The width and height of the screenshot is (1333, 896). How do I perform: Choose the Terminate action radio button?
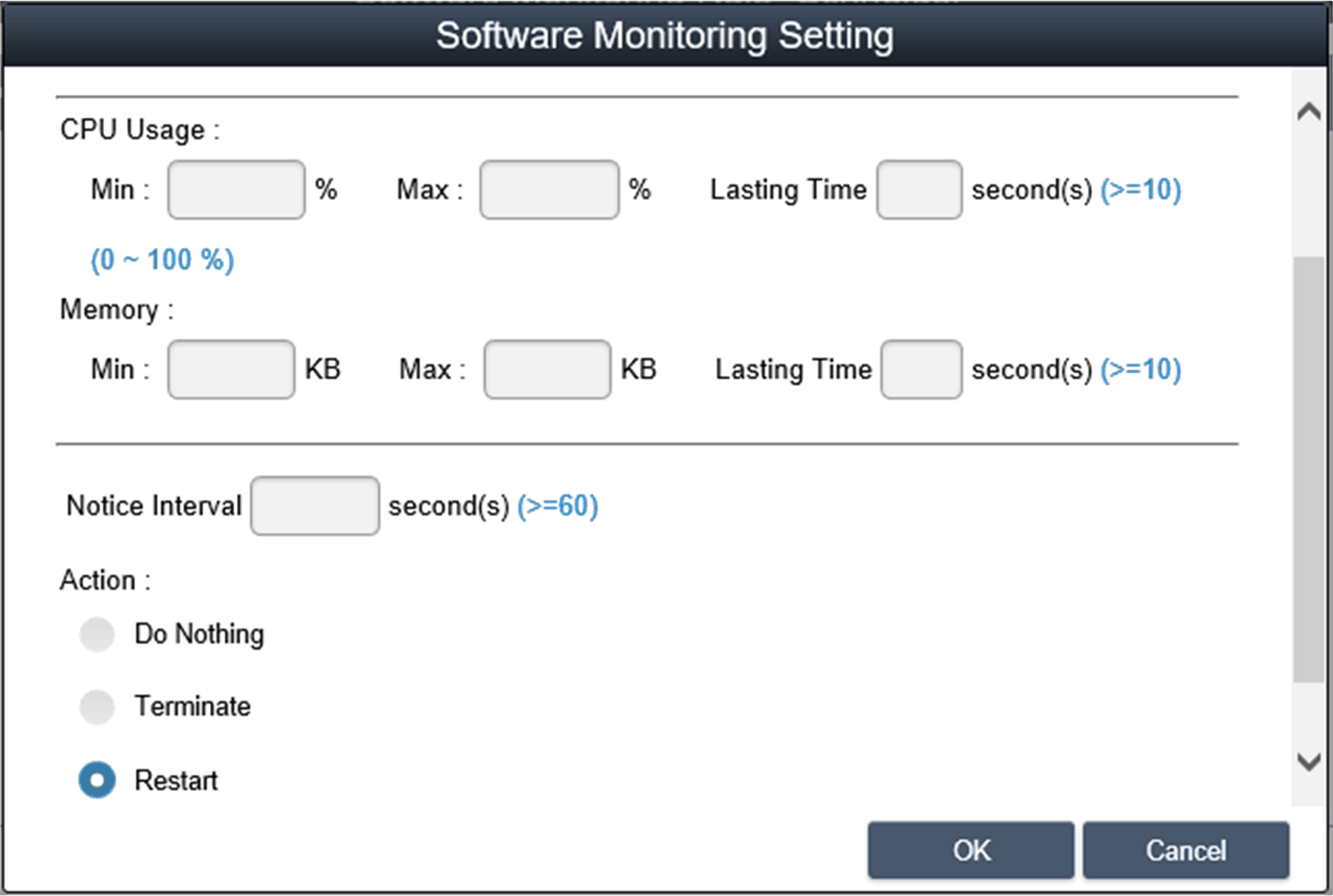pos(97,706)
